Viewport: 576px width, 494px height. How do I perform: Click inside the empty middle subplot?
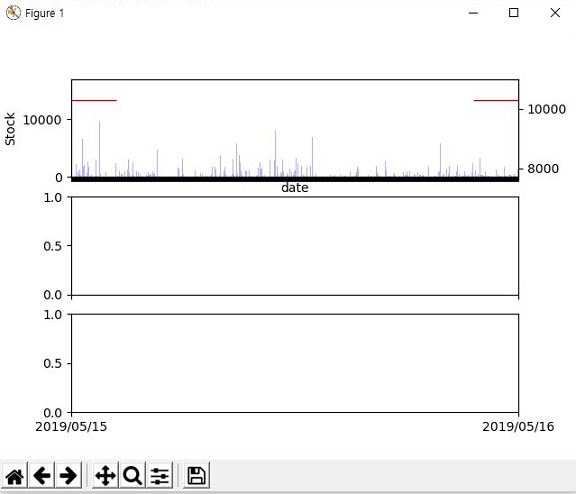[295, 246]
